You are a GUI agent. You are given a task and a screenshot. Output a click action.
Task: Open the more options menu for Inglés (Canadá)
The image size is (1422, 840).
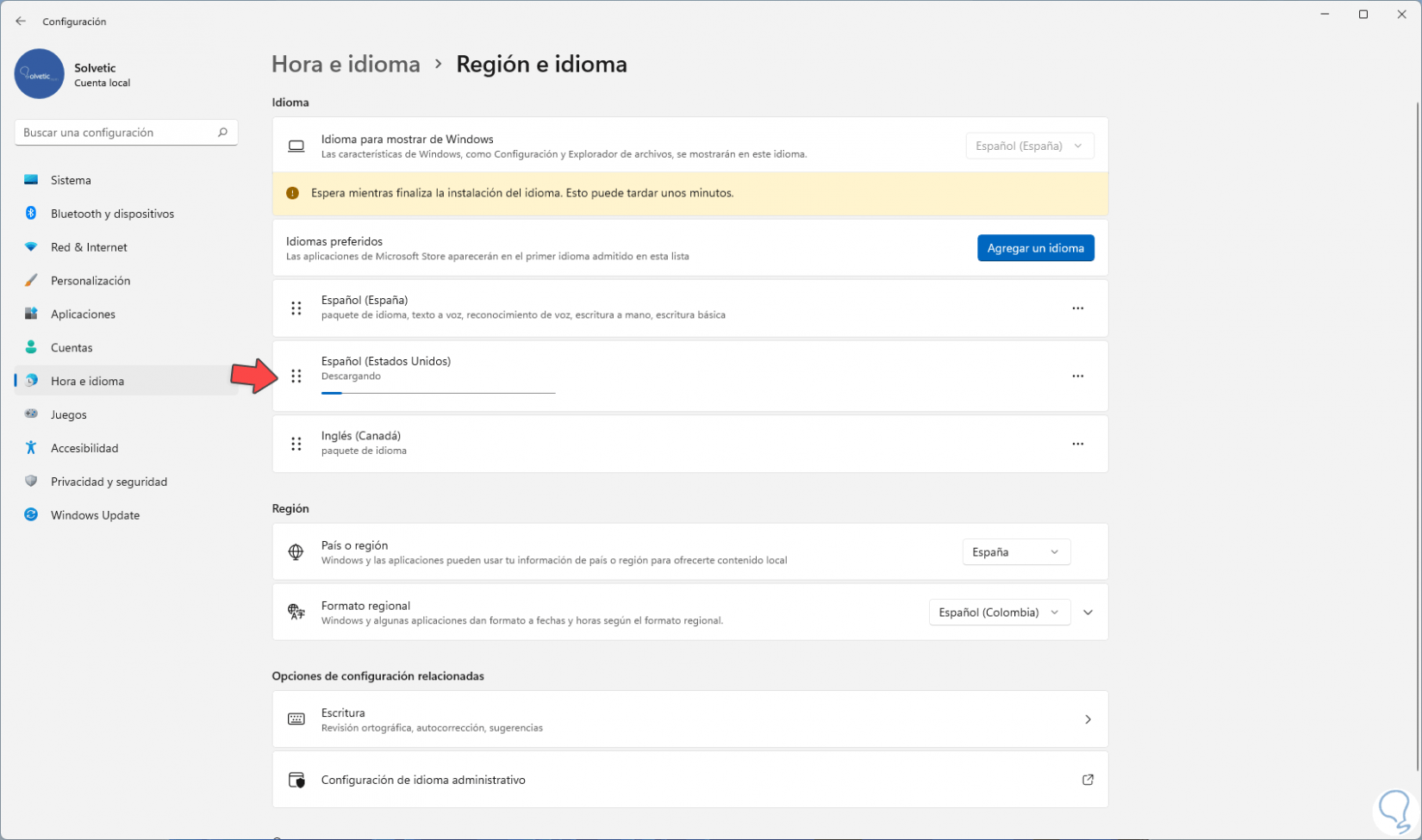1077,444
